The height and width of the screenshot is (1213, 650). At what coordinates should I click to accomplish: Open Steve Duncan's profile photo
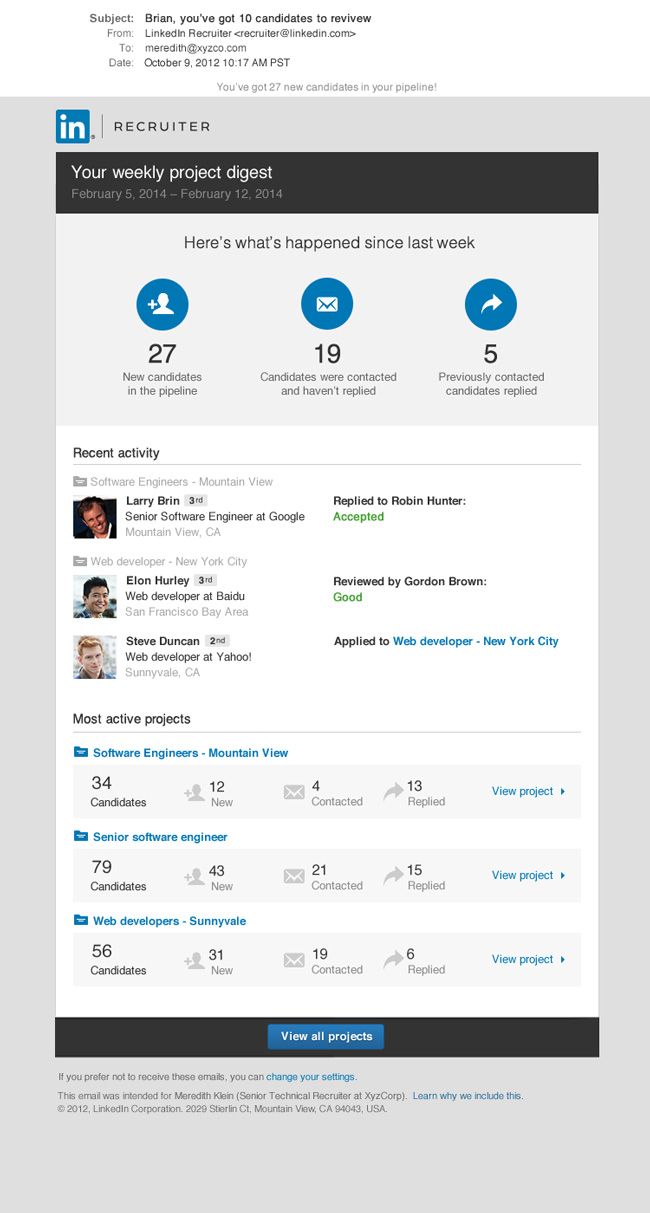pyautogui.click(x=95, y=657)
